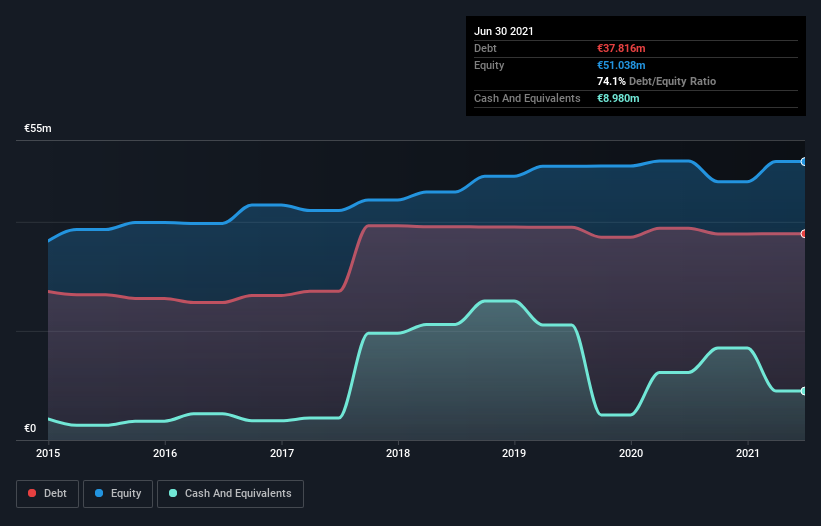This screenshot has width=821, height=526.
Task: Click the €51.038m equity value
Action: (x=621, y=65)
